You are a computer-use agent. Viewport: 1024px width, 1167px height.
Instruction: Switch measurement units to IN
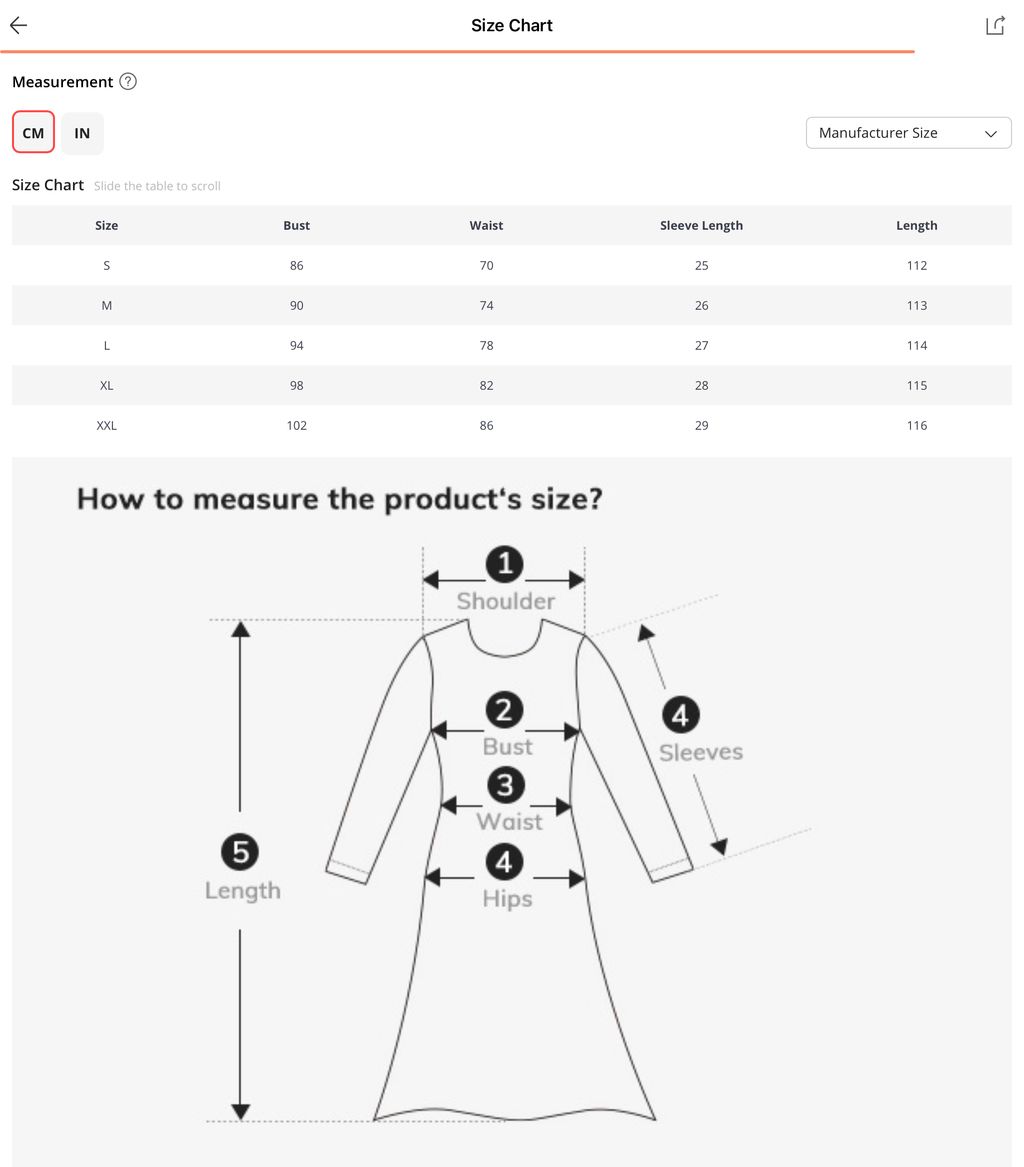tap(82, 133)
